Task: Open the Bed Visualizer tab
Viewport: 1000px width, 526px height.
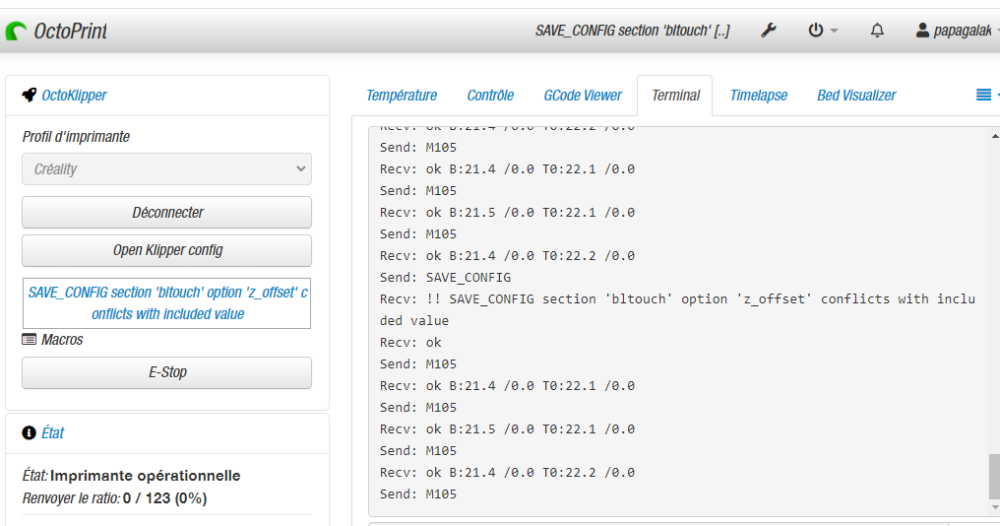Action: coord(857,96)
